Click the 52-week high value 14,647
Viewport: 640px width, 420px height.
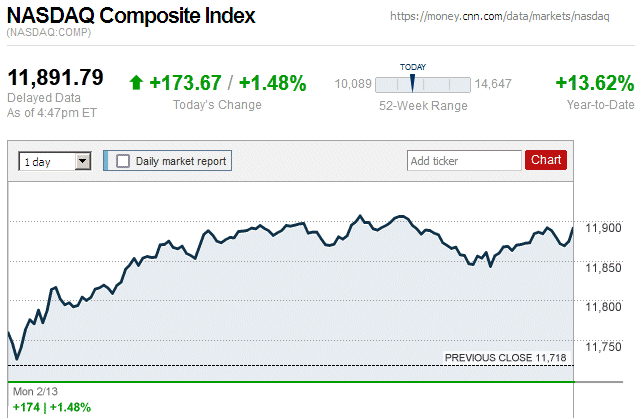coord(493,84)
